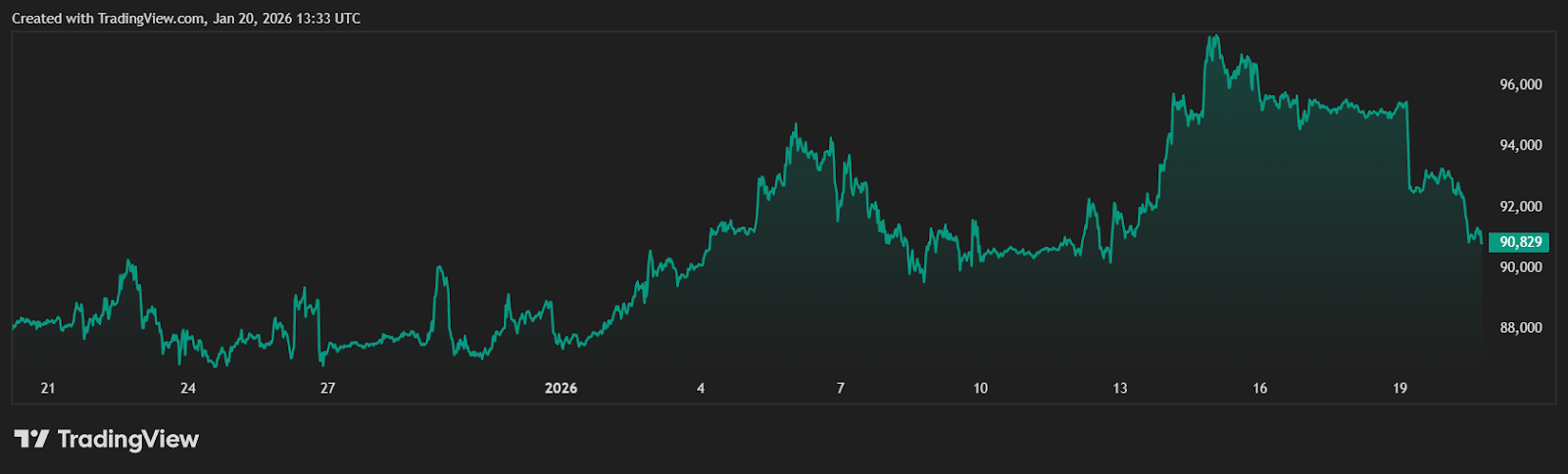The width and height of the screenshot is (1568, 474).
Task: Click the TradingView logo icon
Action: pos(31,439)
